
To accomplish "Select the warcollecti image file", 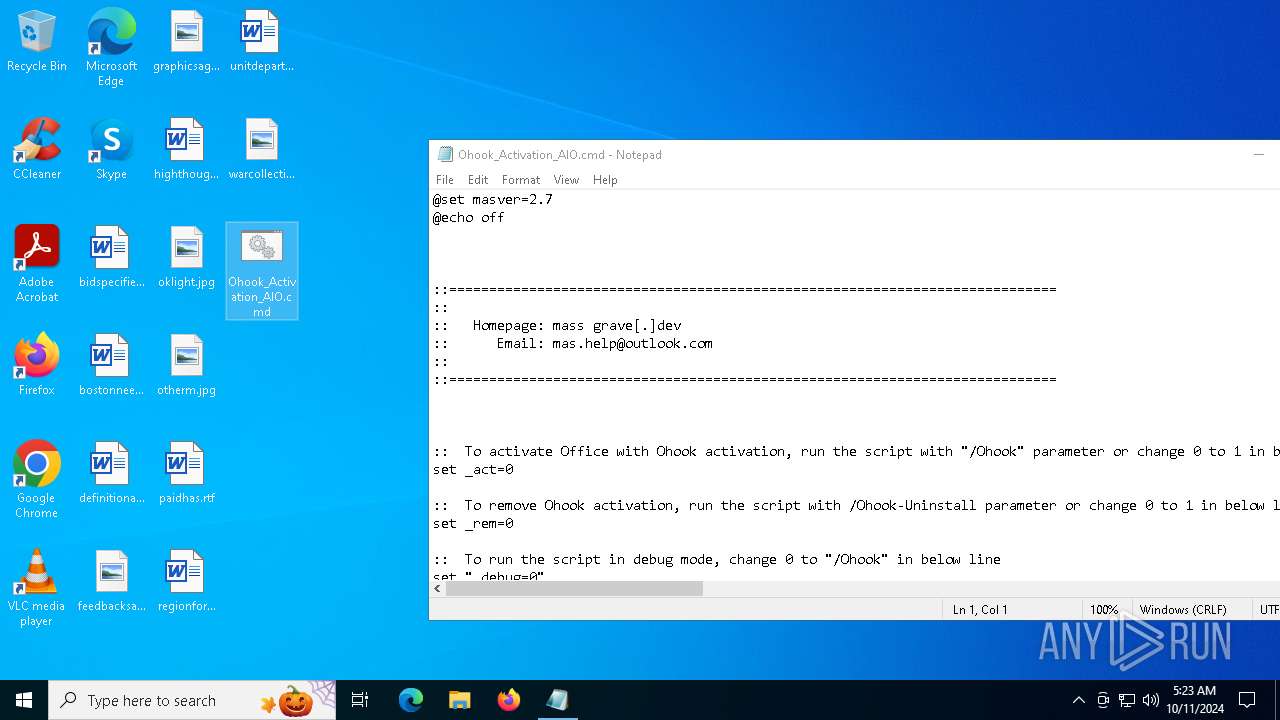I will point(261,150).
